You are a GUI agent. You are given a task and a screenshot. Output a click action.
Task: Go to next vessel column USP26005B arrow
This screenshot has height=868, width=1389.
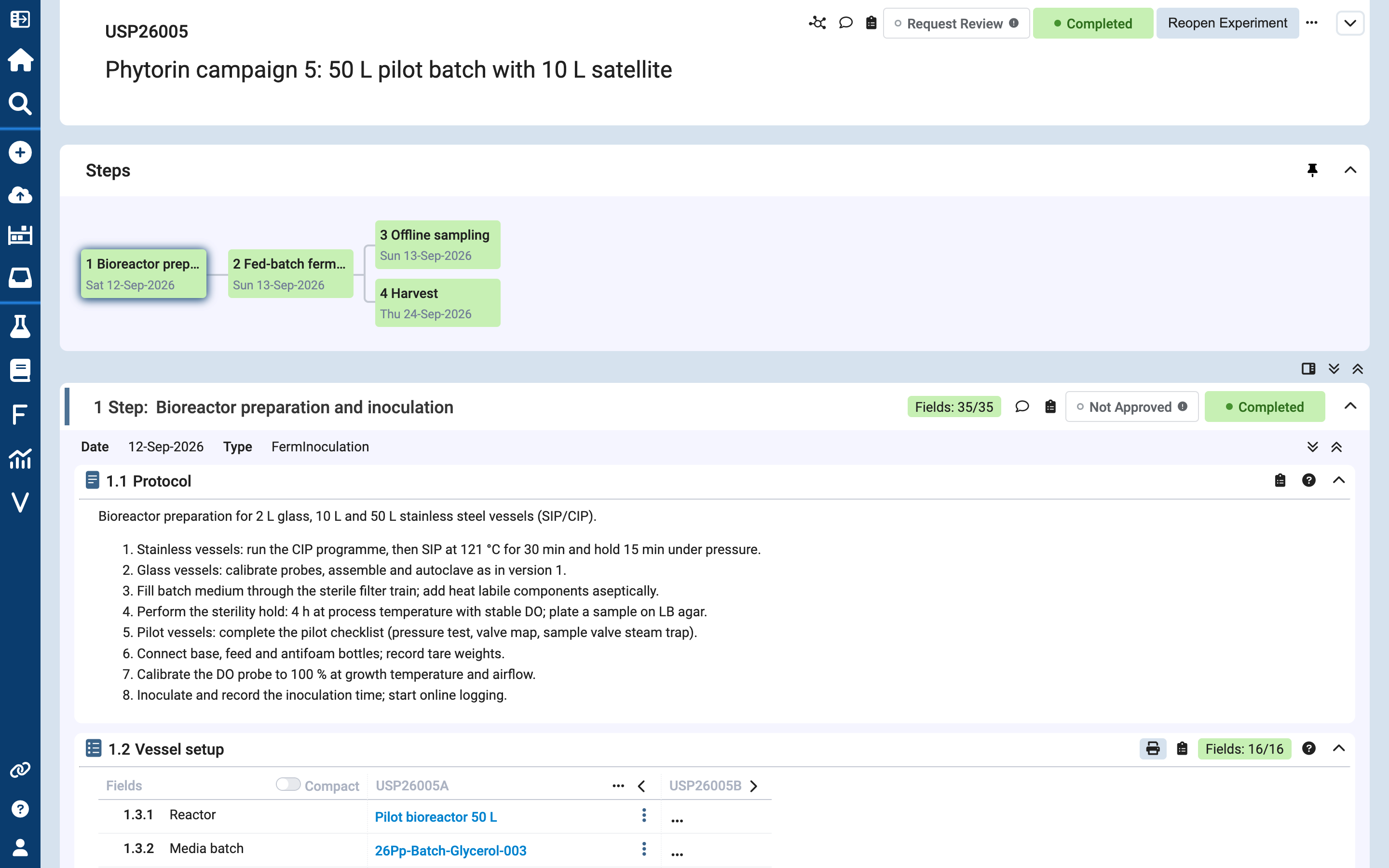[x=754, y=786]
